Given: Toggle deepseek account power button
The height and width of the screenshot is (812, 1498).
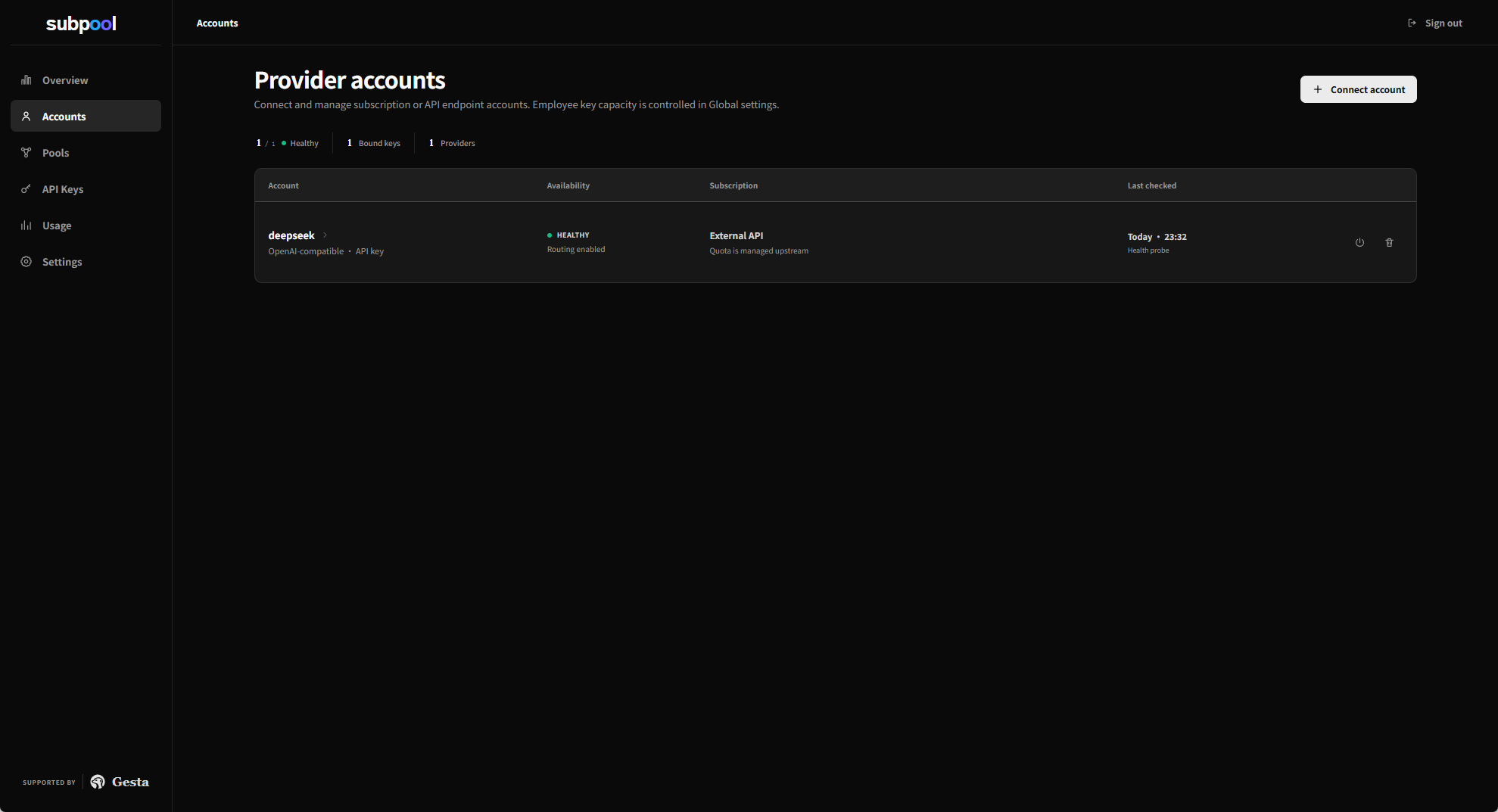Looking at the screenshot, I should tap(1359, 242).
